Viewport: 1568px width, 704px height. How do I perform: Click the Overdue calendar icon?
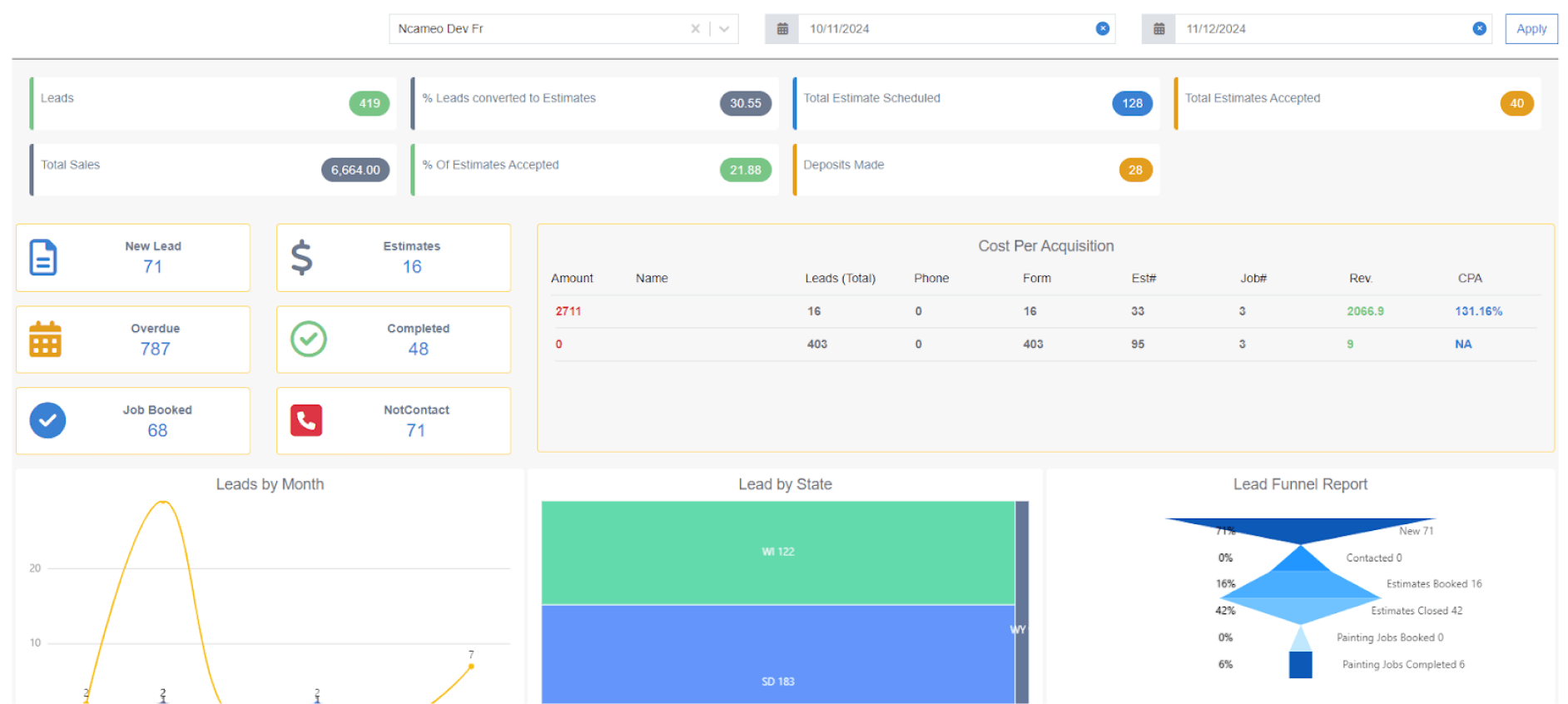pyautogui.click(x=45, y=340)
